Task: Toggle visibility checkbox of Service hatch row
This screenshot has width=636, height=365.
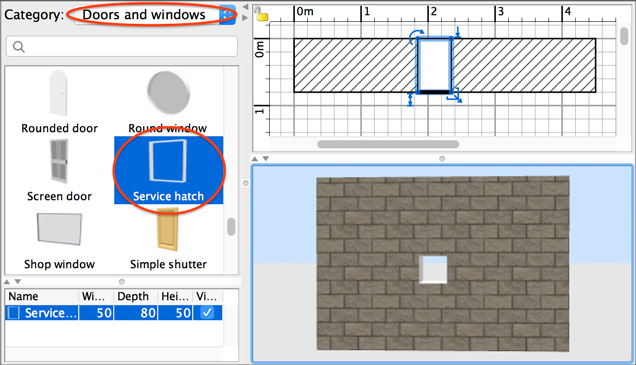Action: point(207,313)
